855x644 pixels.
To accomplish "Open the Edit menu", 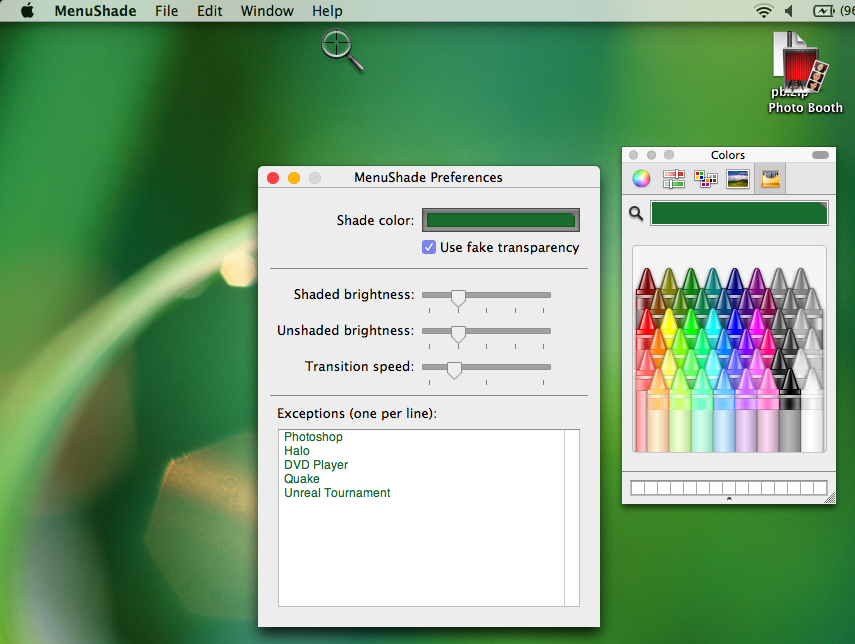I will coord(209,11).
